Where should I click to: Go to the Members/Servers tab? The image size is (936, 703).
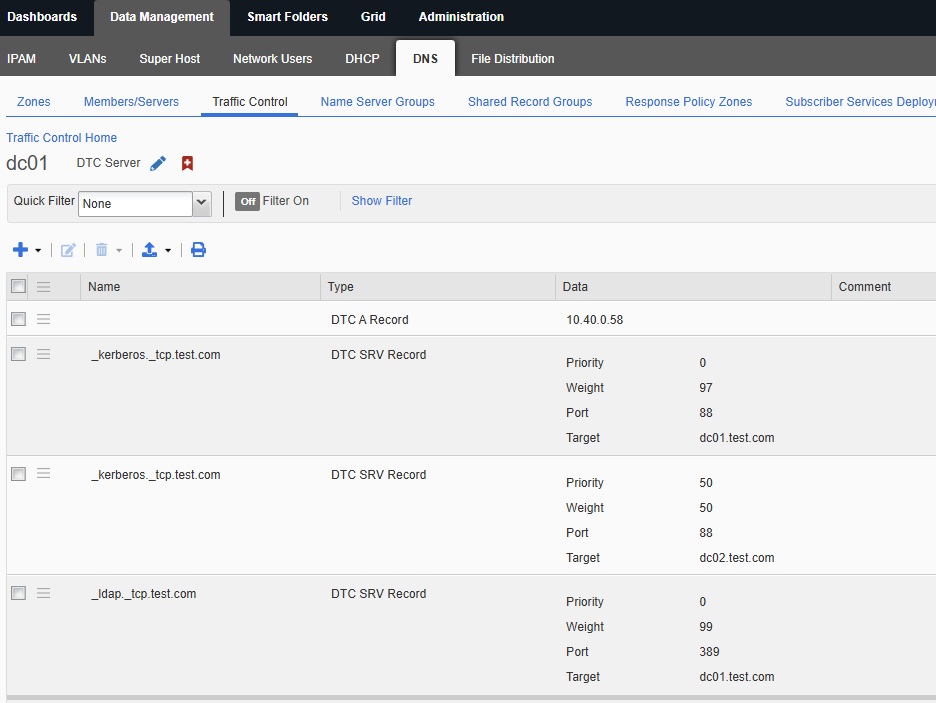point(131,102)
